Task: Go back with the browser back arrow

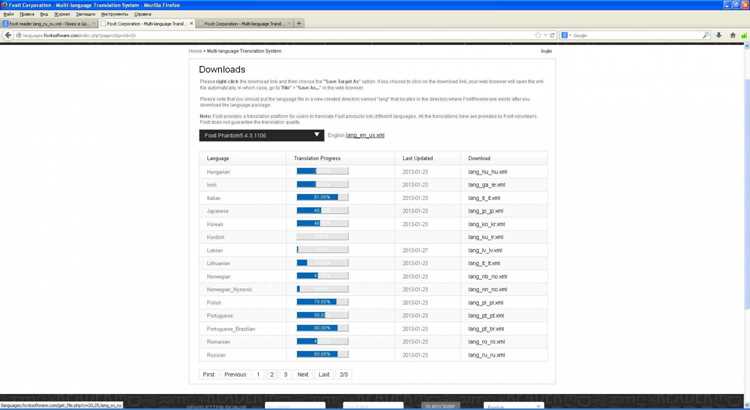Action: [8, 35]
